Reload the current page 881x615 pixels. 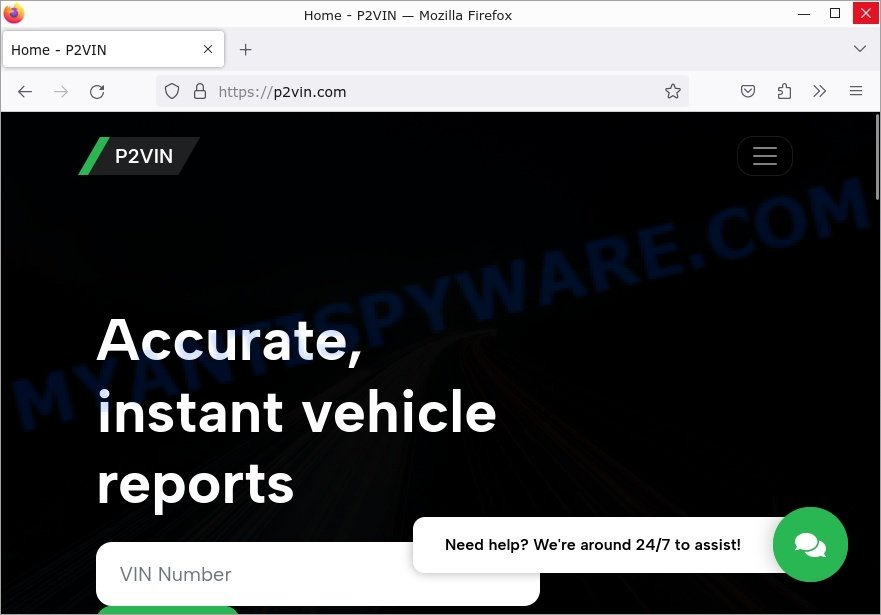[x=97, y=92]
